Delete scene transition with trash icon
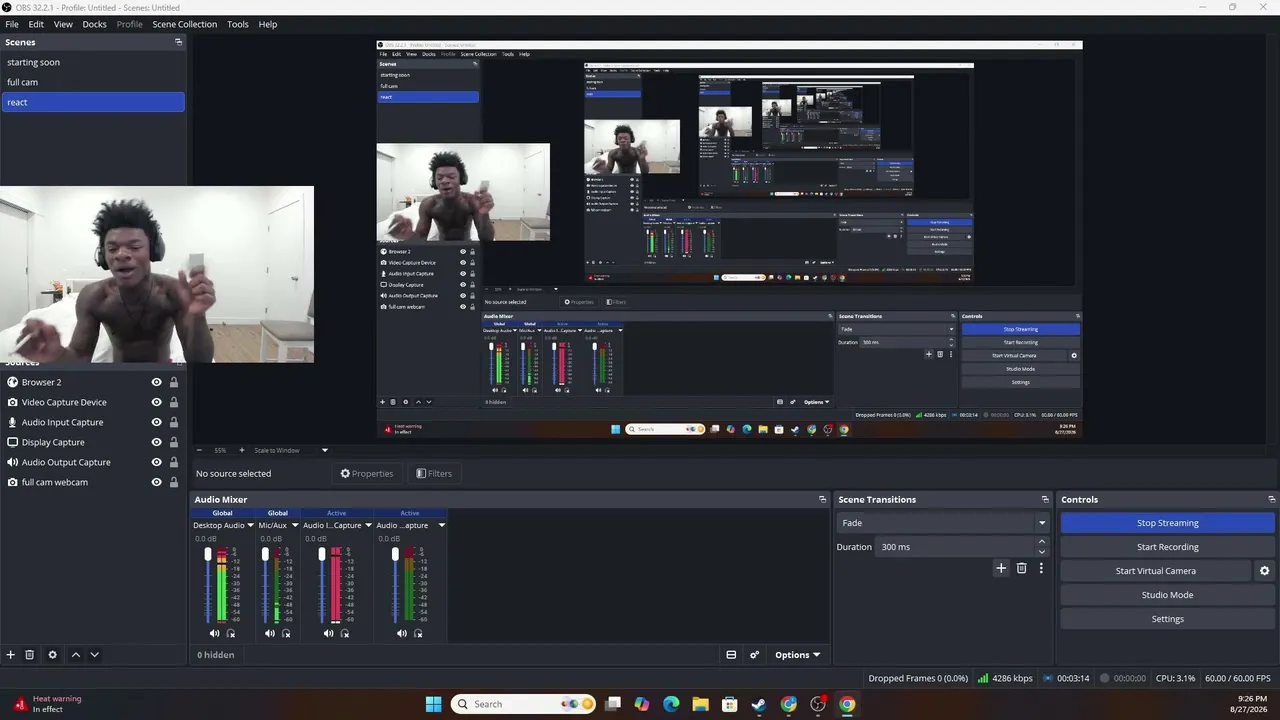The height and width of the screenshot is (720, 1280). pos(1021,568)
